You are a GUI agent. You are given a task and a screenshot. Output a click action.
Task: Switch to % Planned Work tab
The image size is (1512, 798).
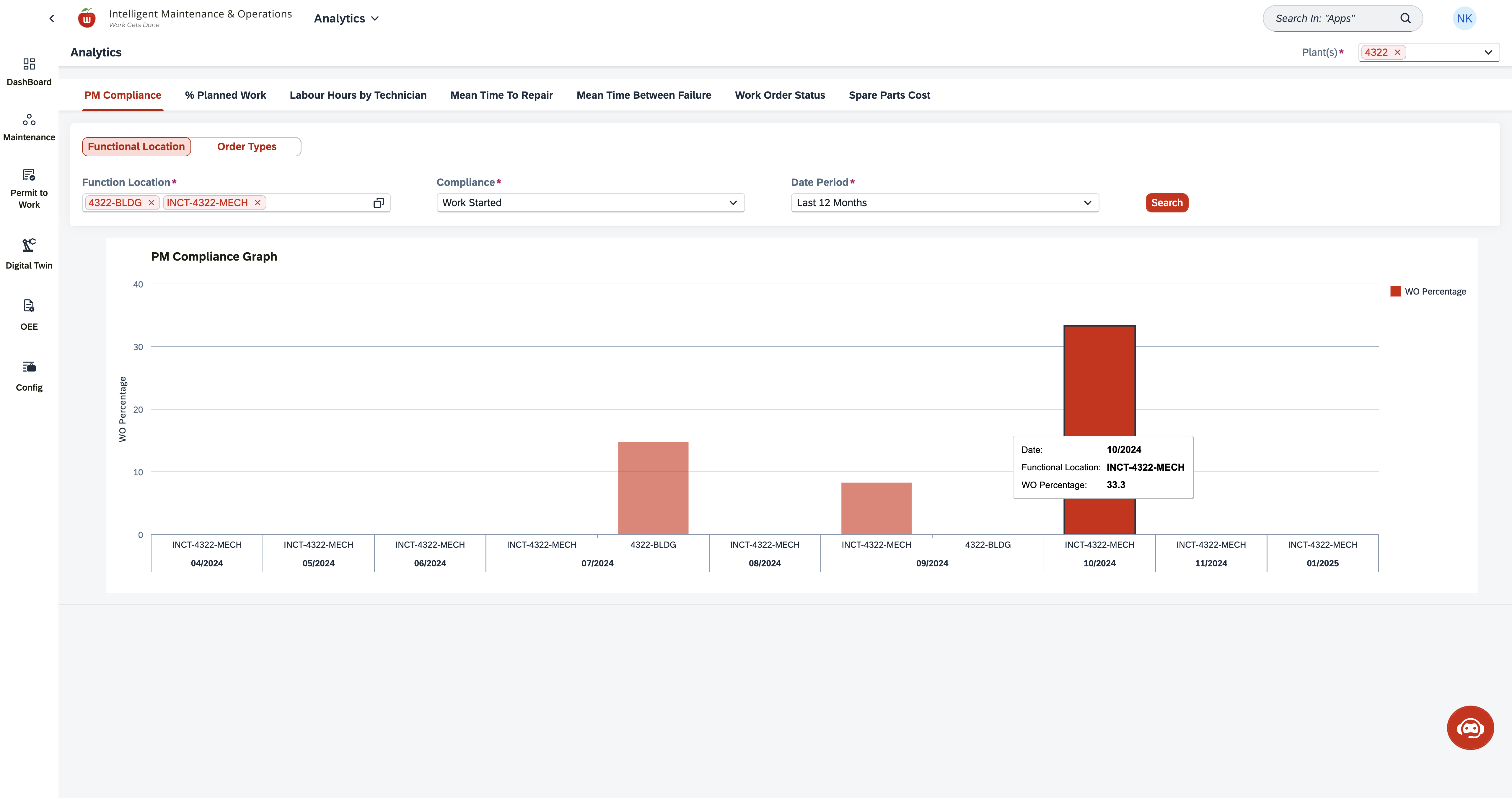pyautogui.click(x=225, y=95)
